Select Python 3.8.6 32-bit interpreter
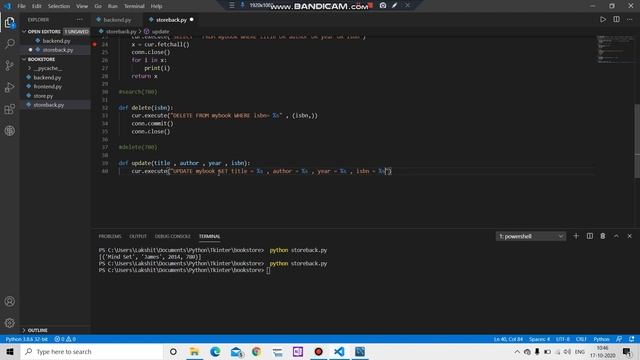640x360 pixels. pyautogui.click(x=27, y=339)
